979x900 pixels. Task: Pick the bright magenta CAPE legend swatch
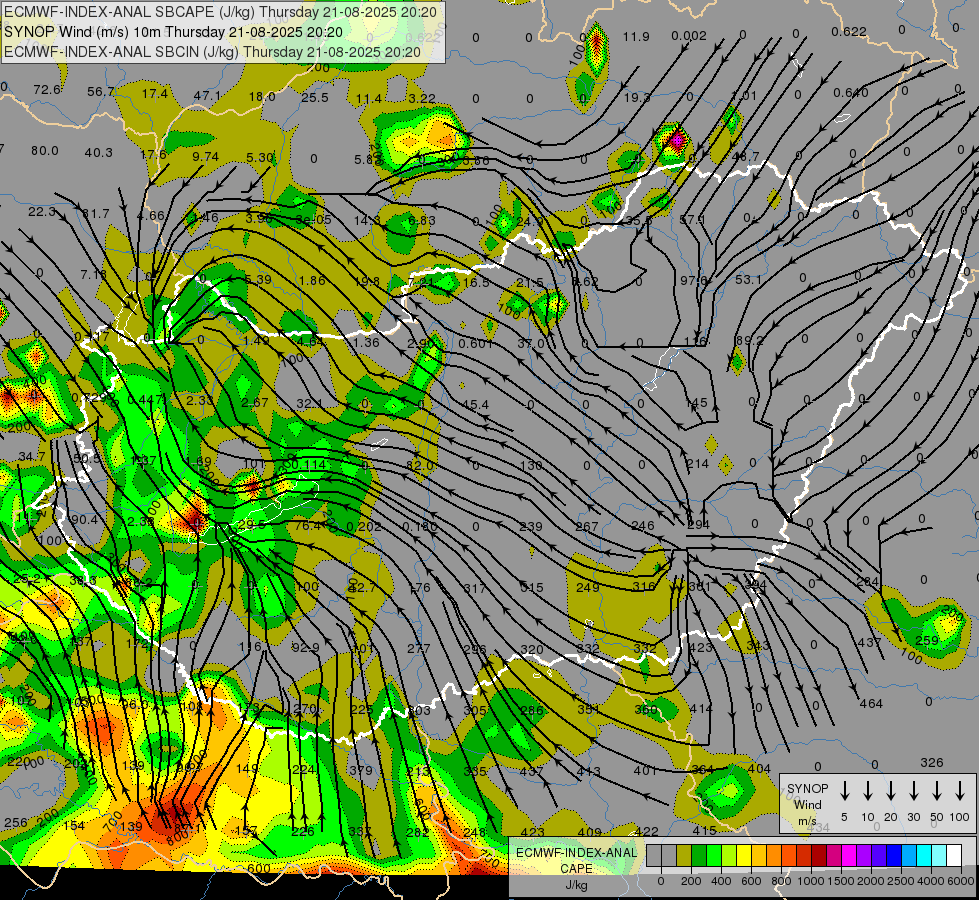click(849, 856)
